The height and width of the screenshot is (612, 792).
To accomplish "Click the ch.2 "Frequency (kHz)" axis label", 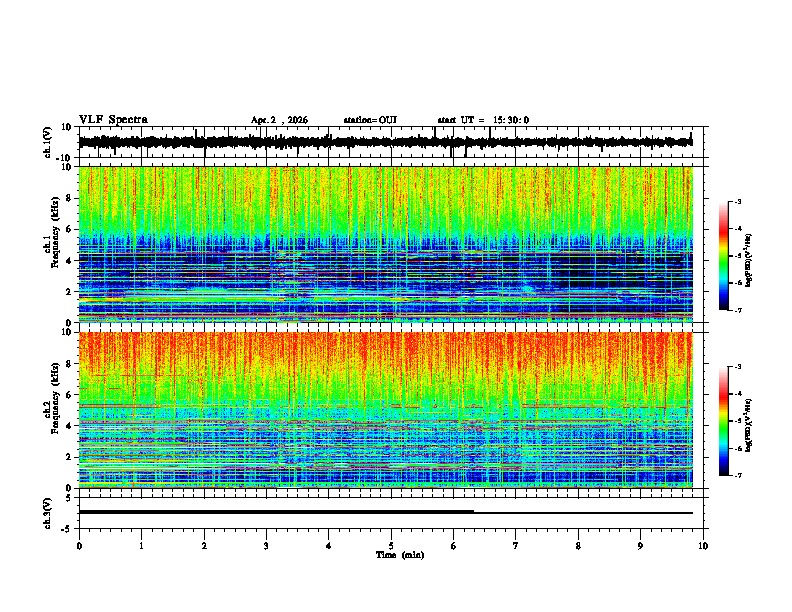I will tap(55, 398).
